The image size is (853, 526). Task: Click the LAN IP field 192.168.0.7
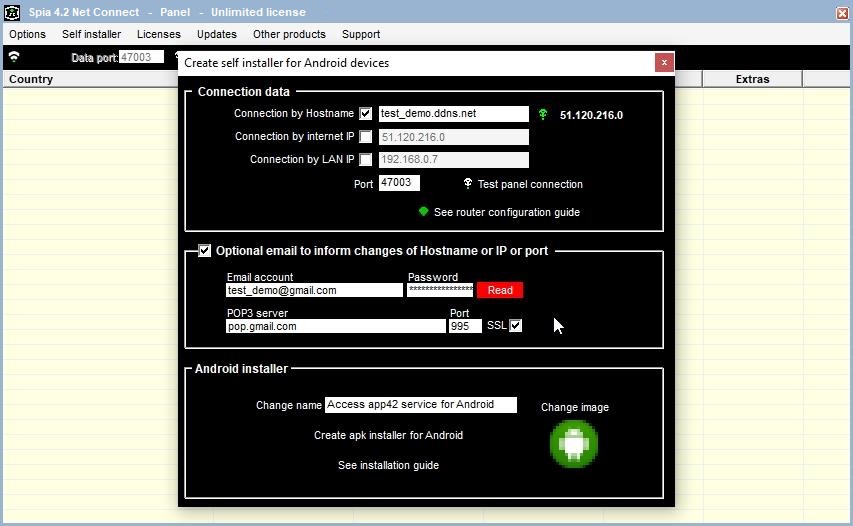[454, 159]
